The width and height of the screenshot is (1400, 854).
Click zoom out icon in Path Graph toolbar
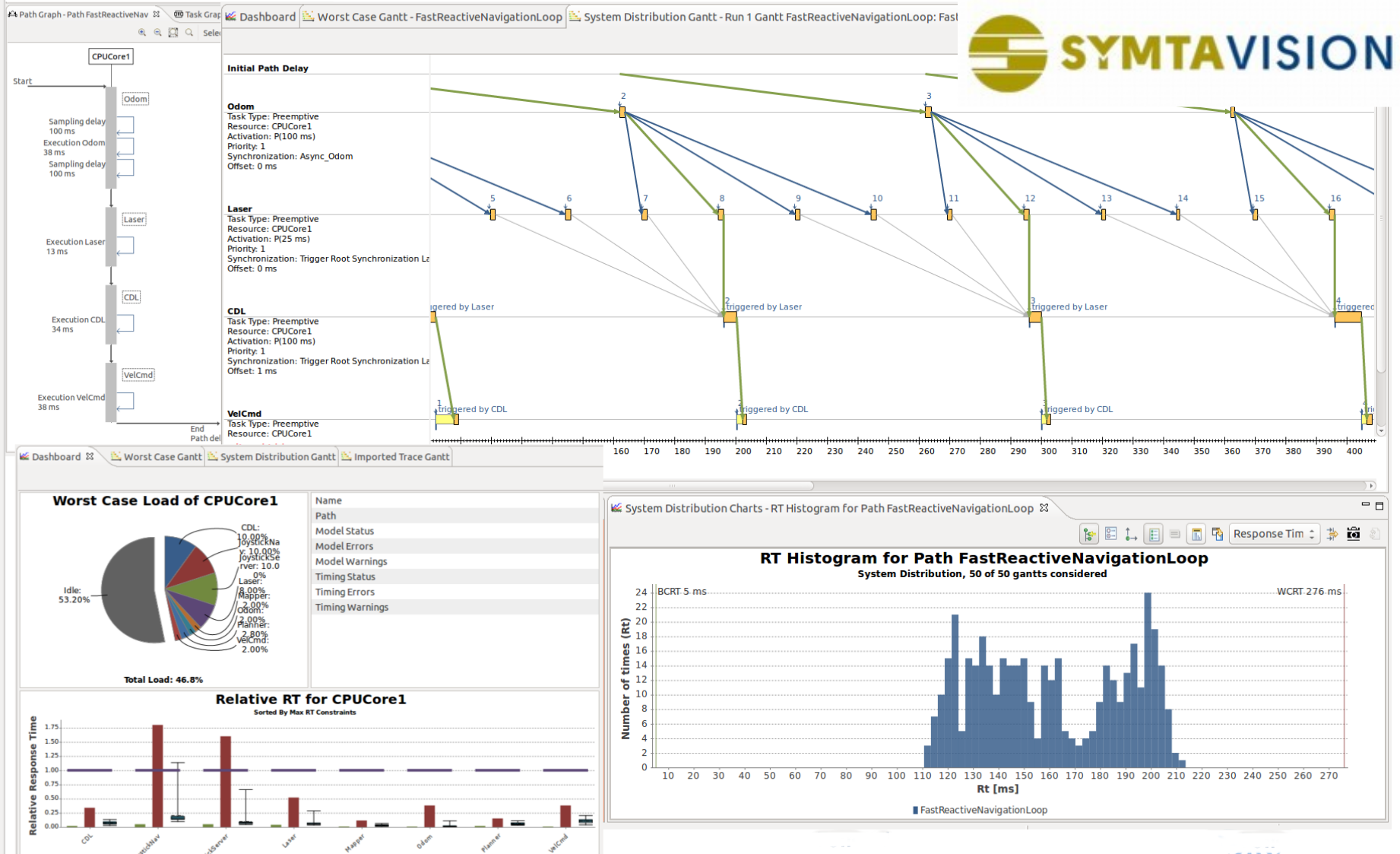pyautogui.click(x=157, y=33)
